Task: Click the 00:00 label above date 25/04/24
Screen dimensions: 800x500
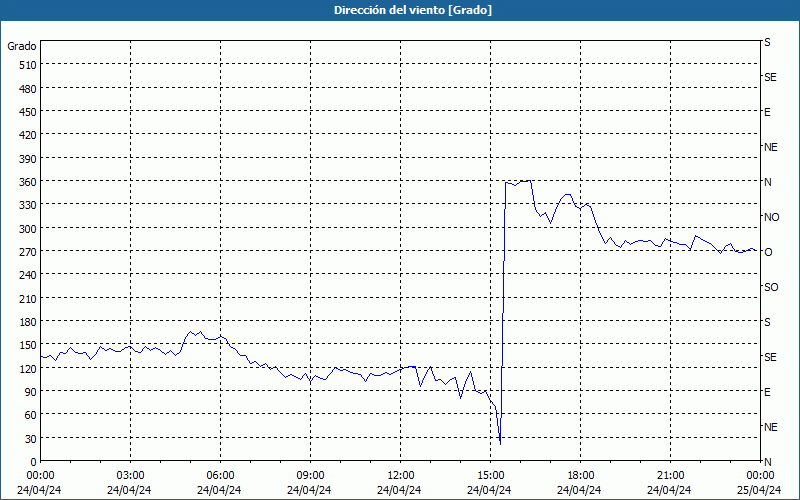Action: tap(760, 476)
